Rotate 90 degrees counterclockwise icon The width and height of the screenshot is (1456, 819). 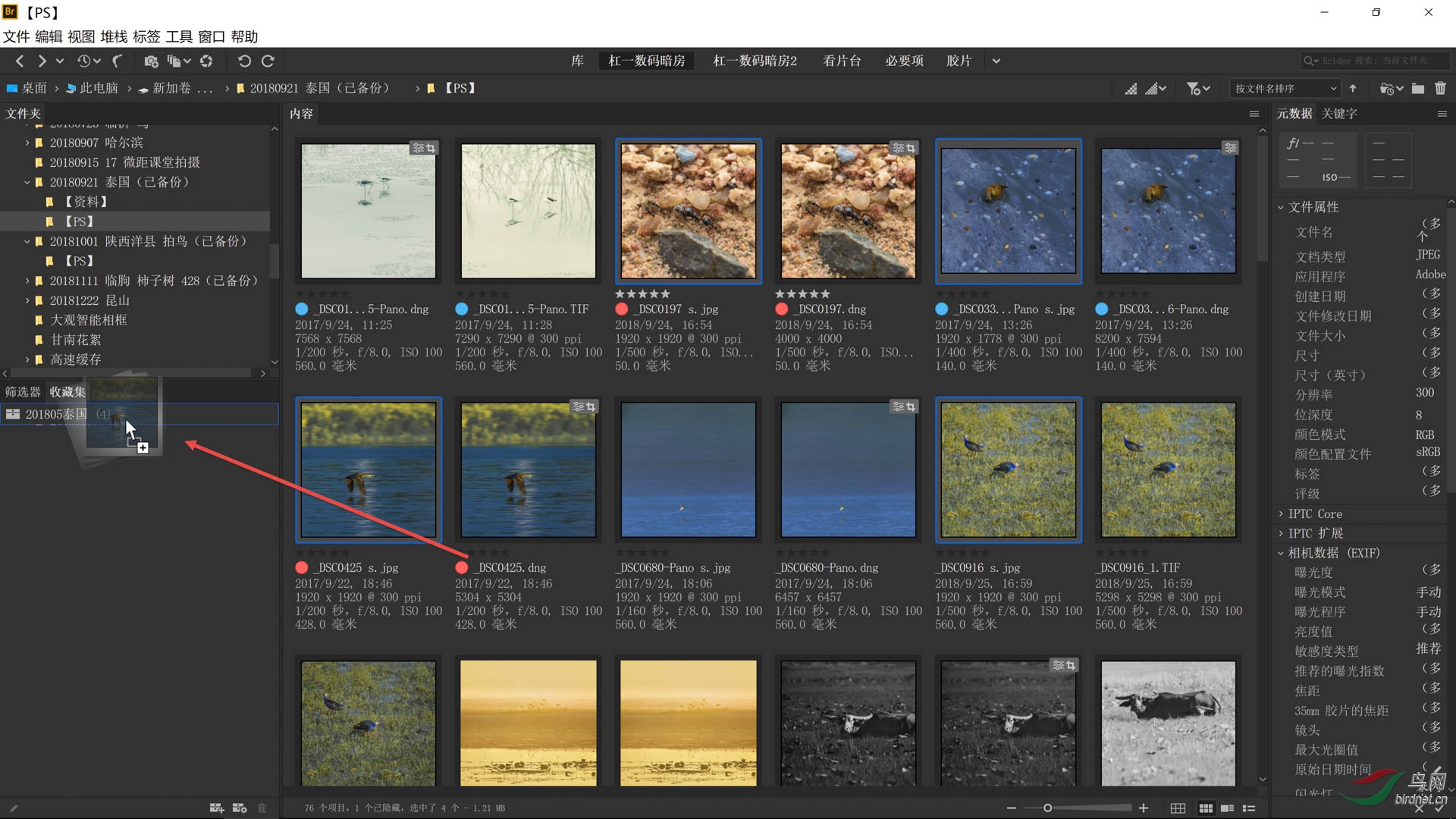[244, 61]
